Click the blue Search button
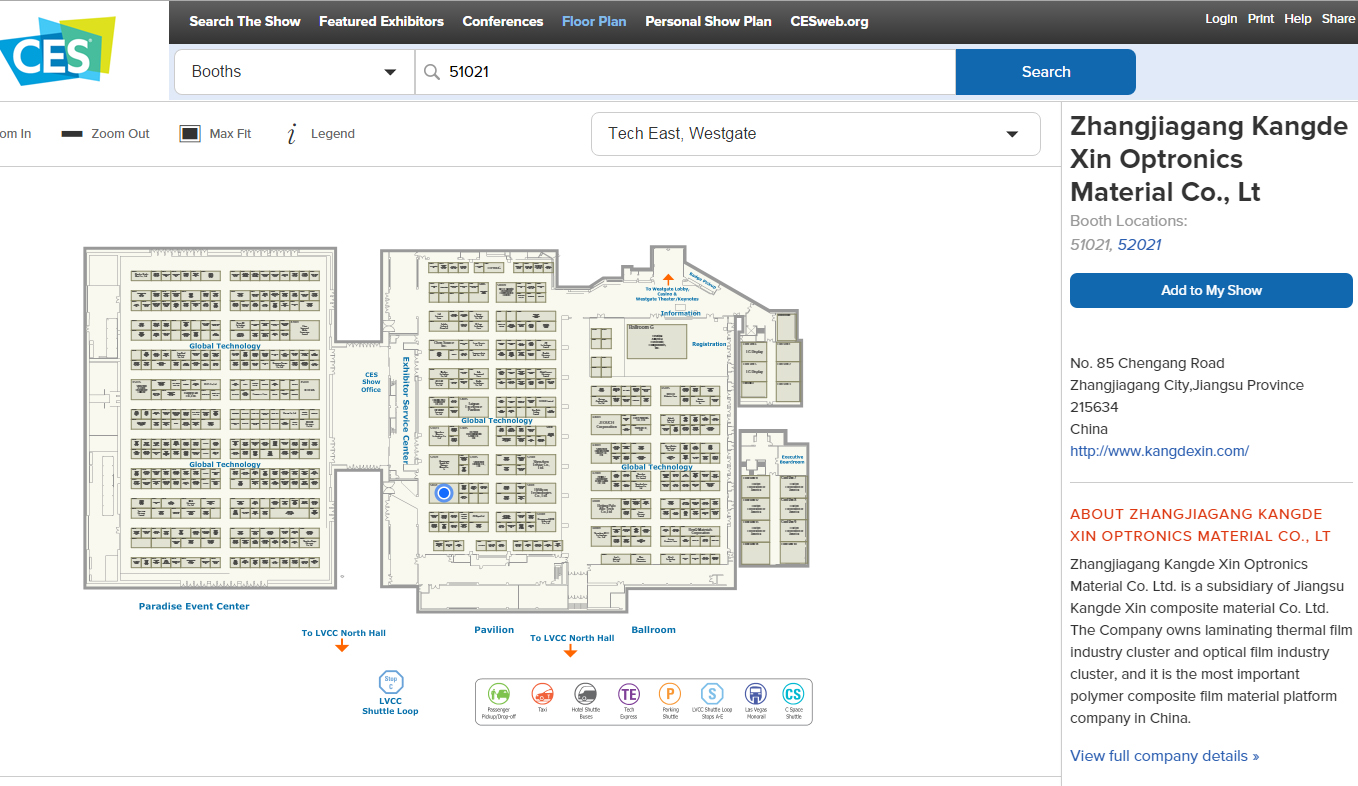The width and height of the screenshot is (1358, 786). tap(1046, 72)
